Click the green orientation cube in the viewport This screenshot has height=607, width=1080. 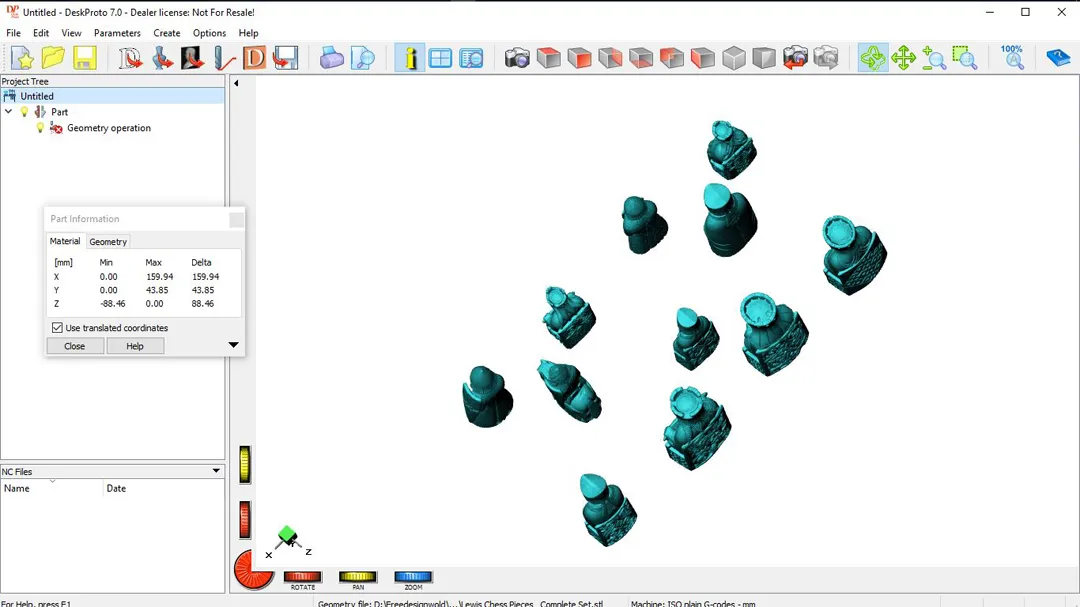click(287, 535)
